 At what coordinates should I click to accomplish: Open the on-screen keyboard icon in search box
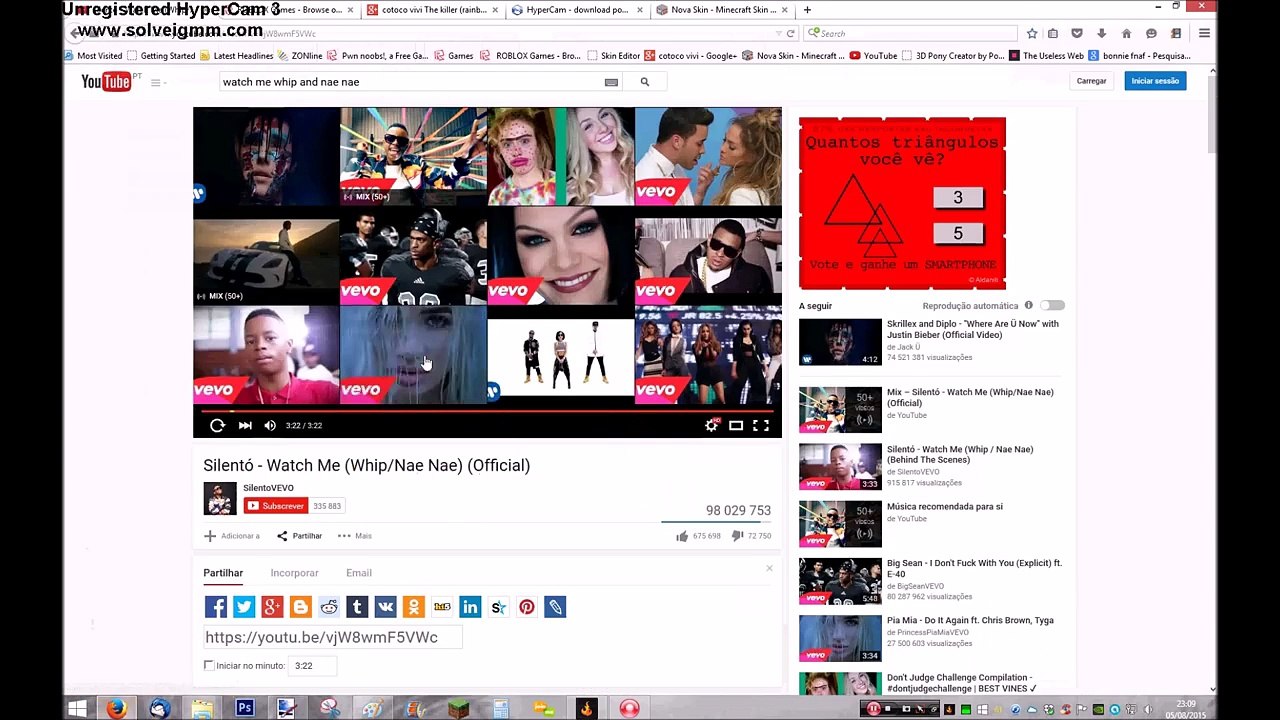(x=611, y=82)
